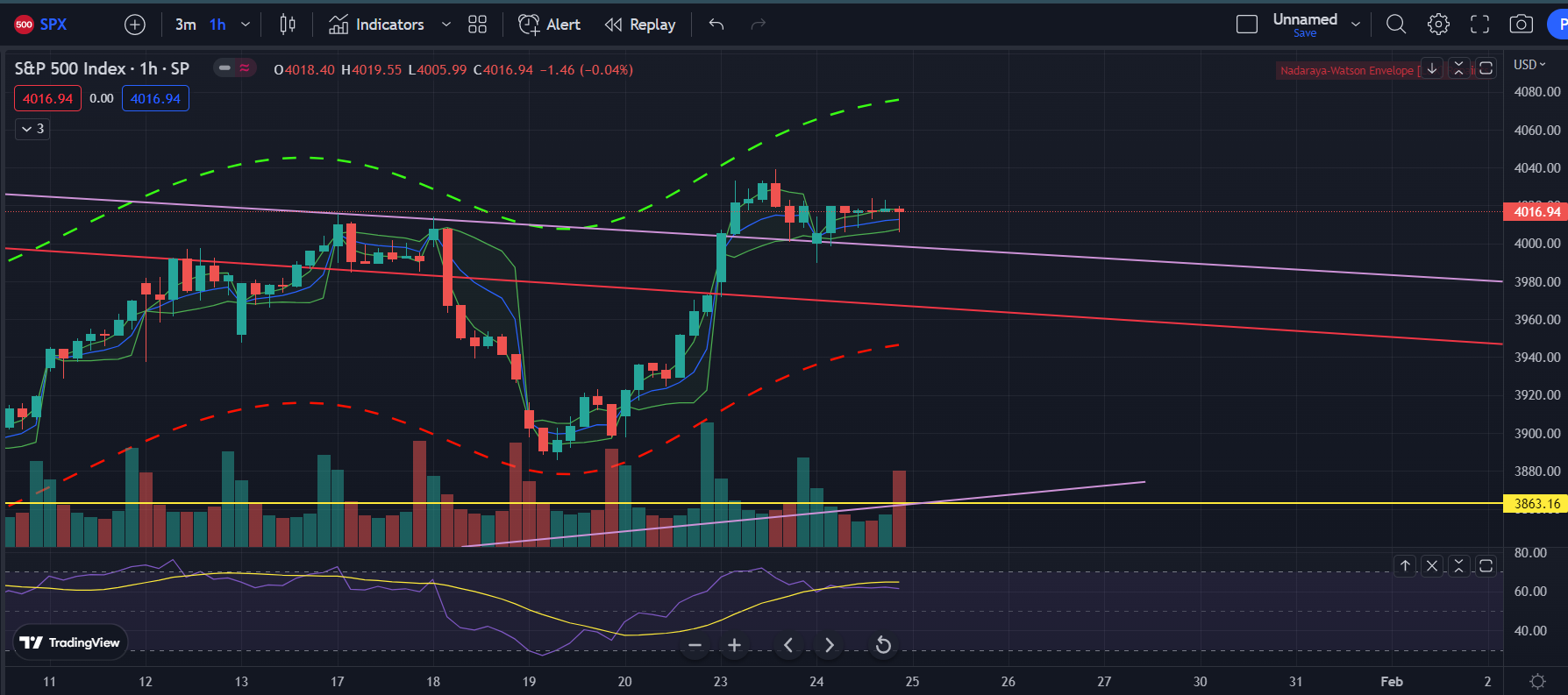Image resolution: width=1568 pixels, height=695 pixels.
Task: Click the S&P 500 Index title legend
Action: pos(102,68)
